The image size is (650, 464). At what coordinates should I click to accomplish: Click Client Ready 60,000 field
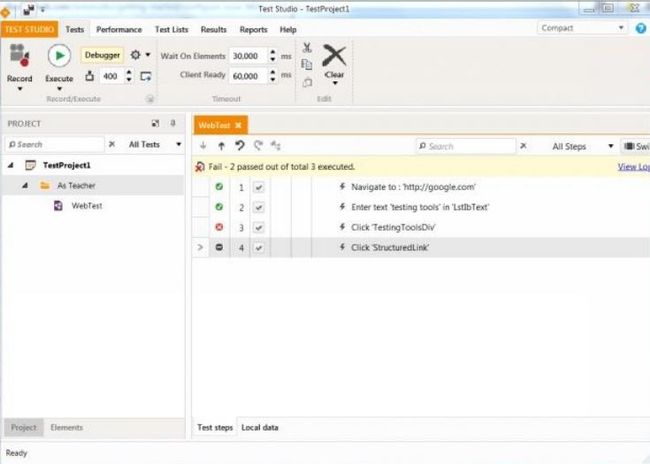(x=248, y=76)
